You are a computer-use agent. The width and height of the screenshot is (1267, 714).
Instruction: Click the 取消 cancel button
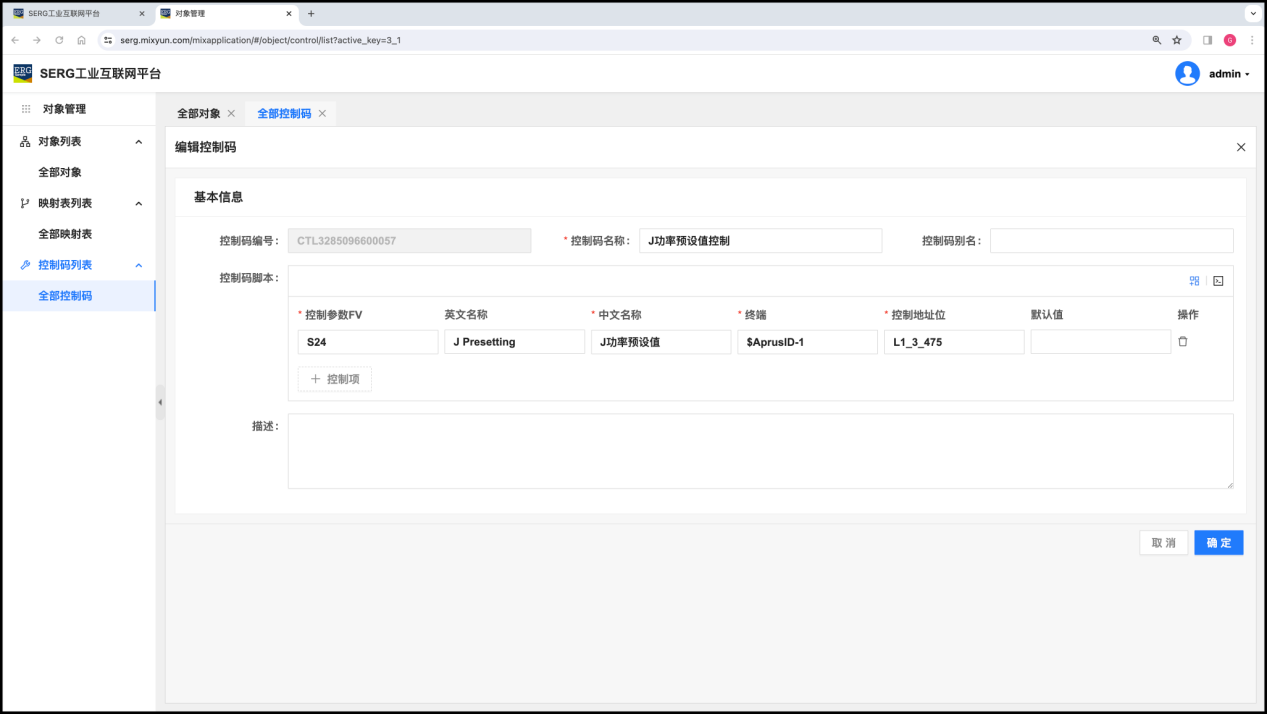(1163, 543)
